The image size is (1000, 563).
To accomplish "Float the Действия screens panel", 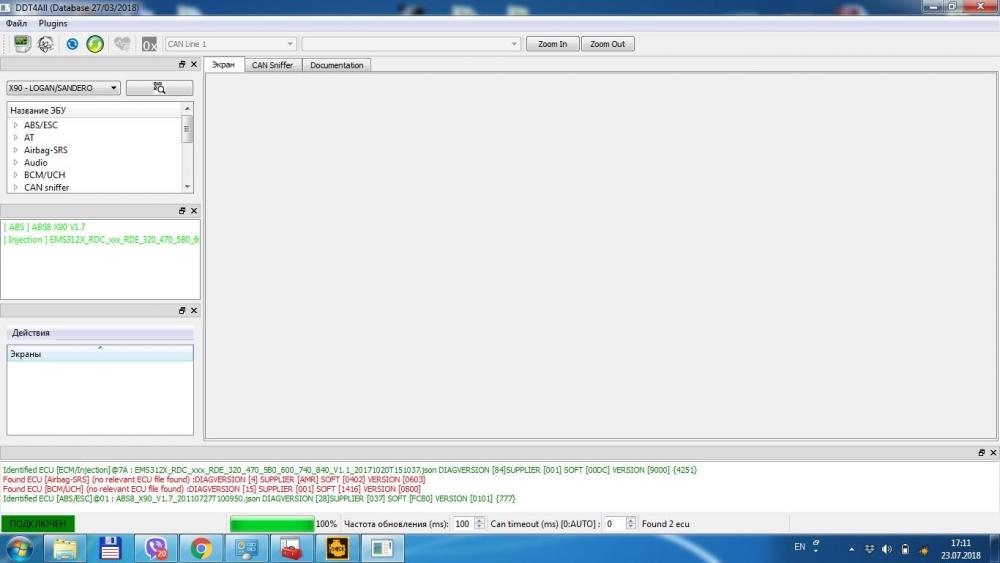I will (x=182, y=311).
